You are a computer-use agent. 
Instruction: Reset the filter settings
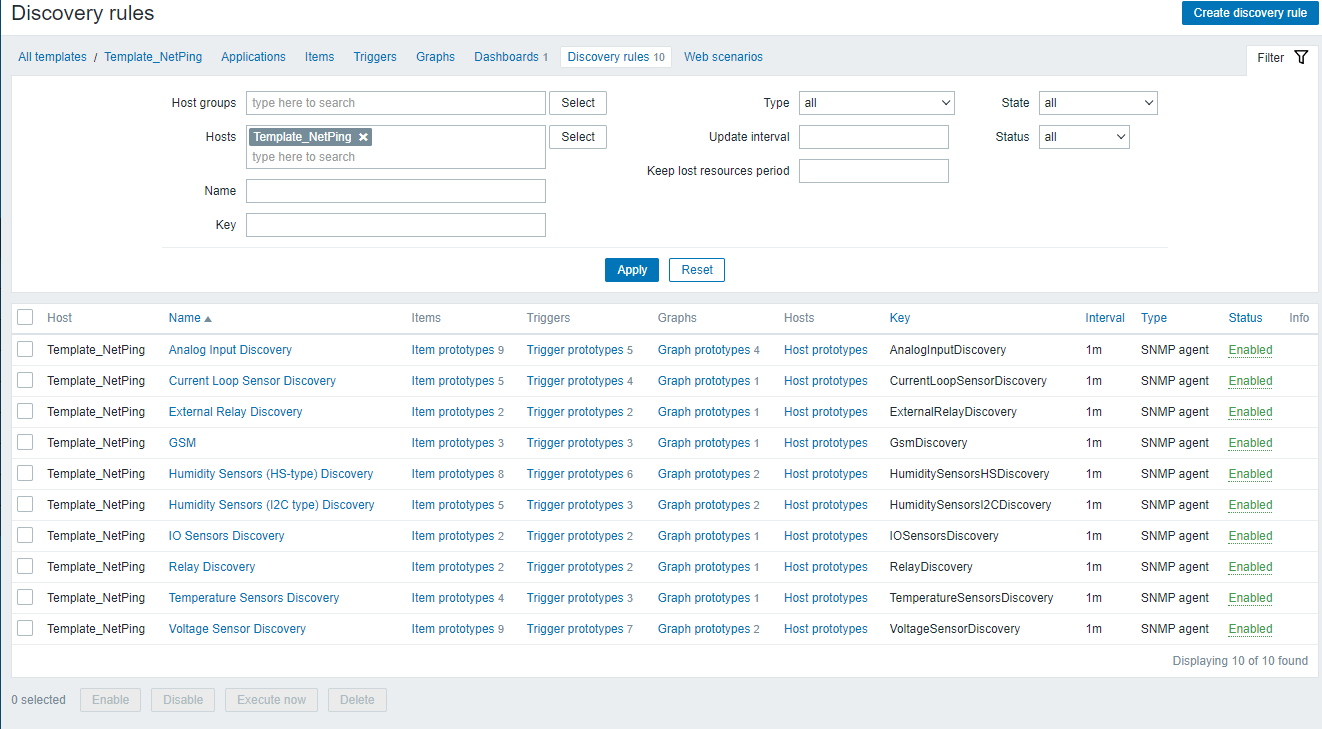697,270
